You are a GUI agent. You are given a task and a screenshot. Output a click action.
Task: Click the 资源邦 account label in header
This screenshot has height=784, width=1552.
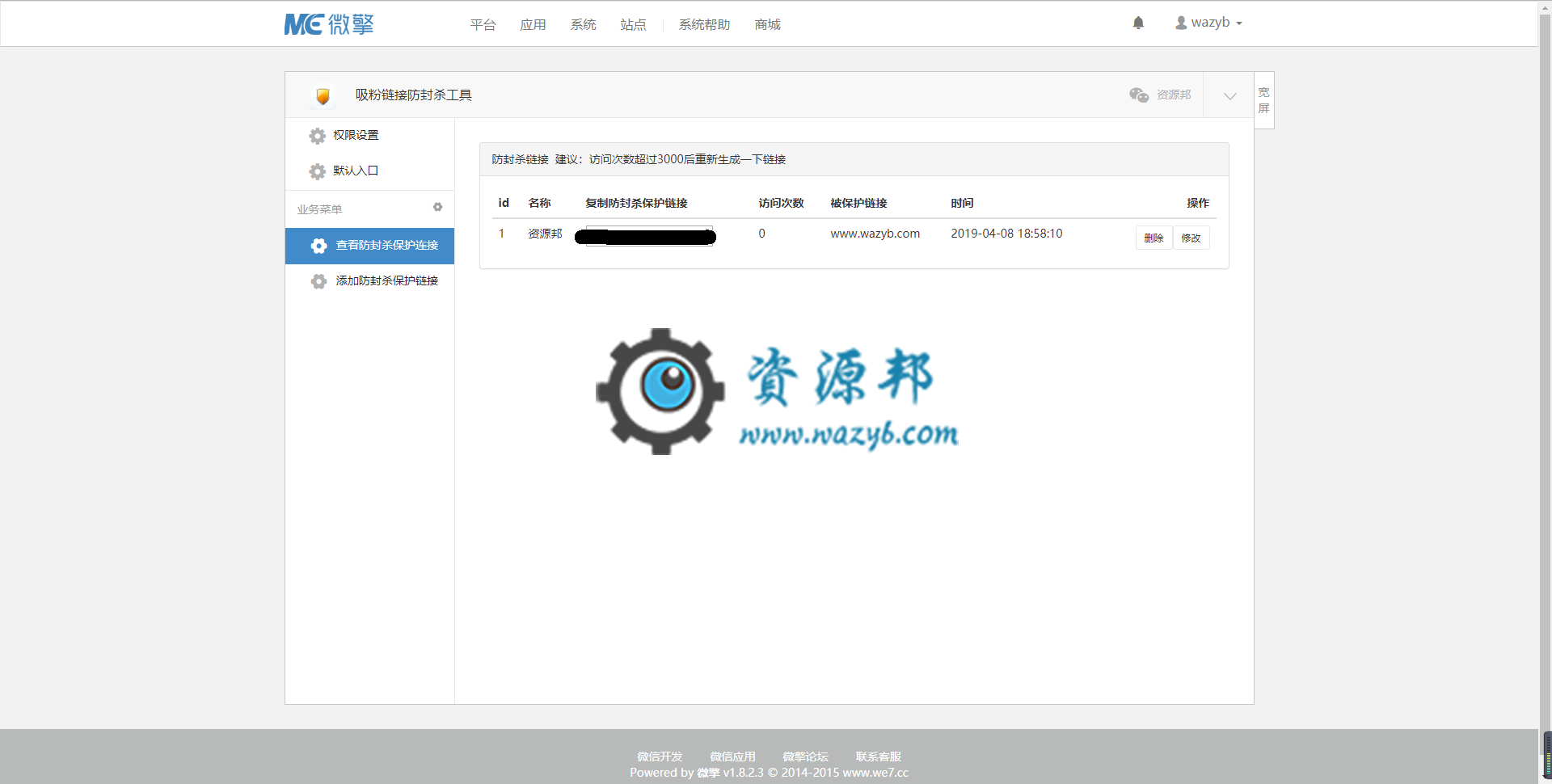click(x=1174, y=95)
